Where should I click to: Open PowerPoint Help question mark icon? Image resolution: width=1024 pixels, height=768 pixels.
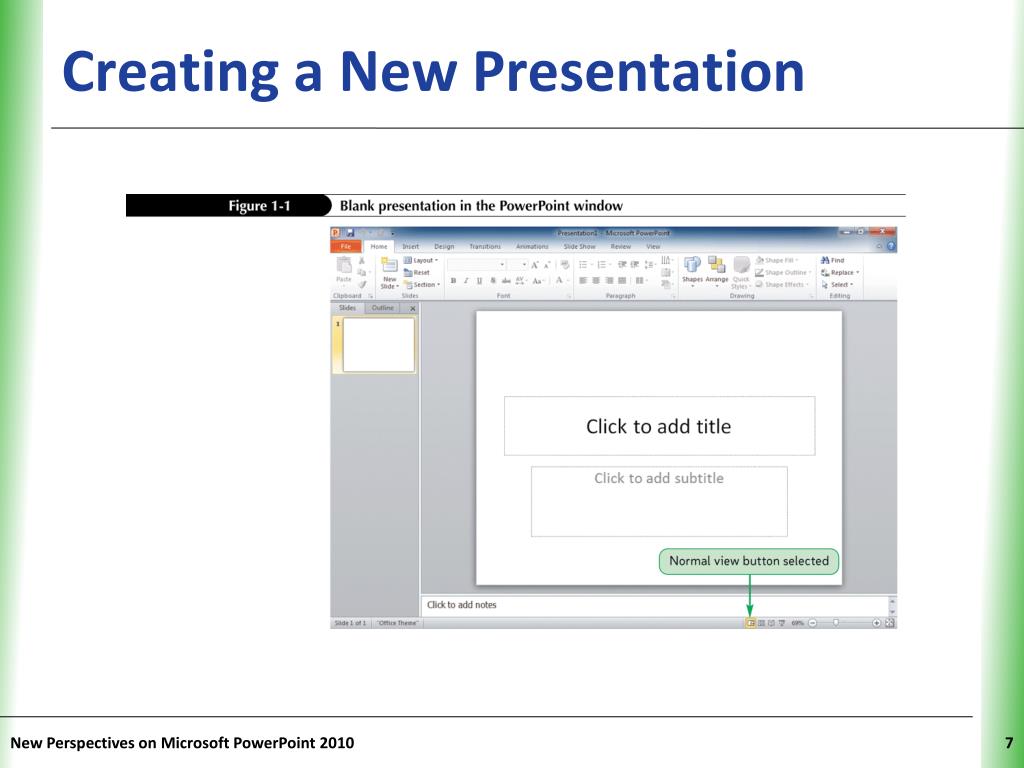(891, 246)
